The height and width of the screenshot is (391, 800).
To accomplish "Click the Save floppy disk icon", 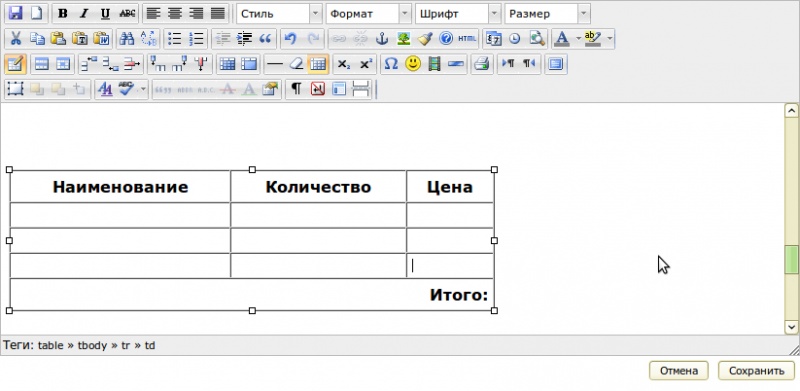I will point(16,13).
